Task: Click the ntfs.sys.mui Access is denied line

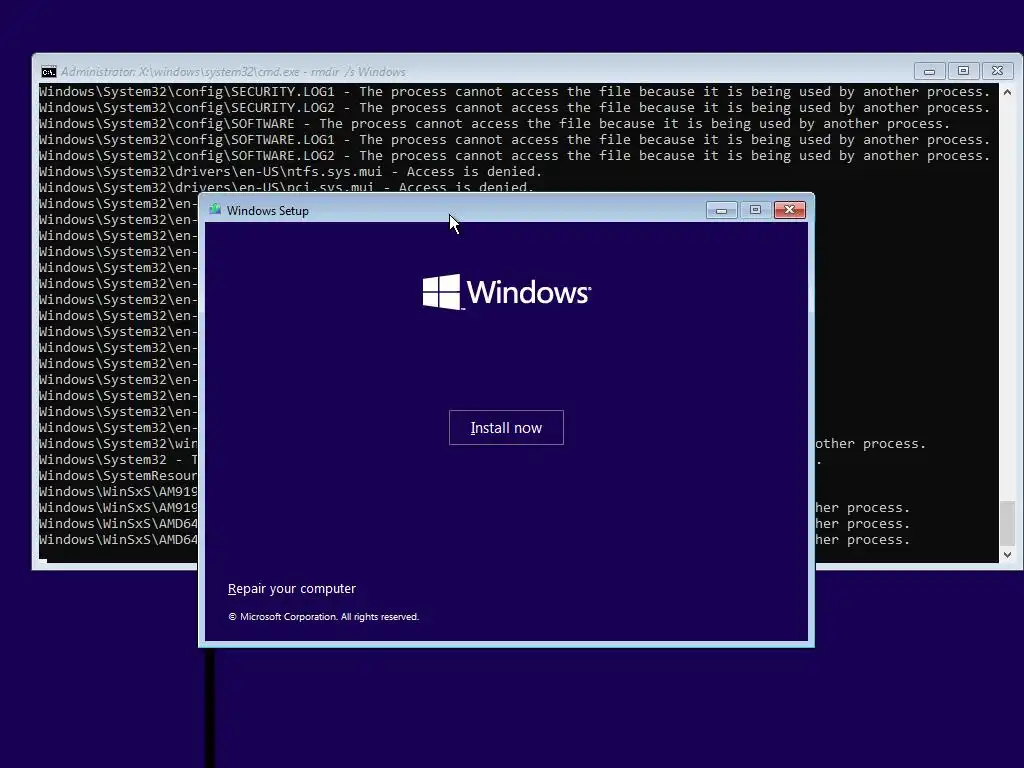Action: pos(291,172)
